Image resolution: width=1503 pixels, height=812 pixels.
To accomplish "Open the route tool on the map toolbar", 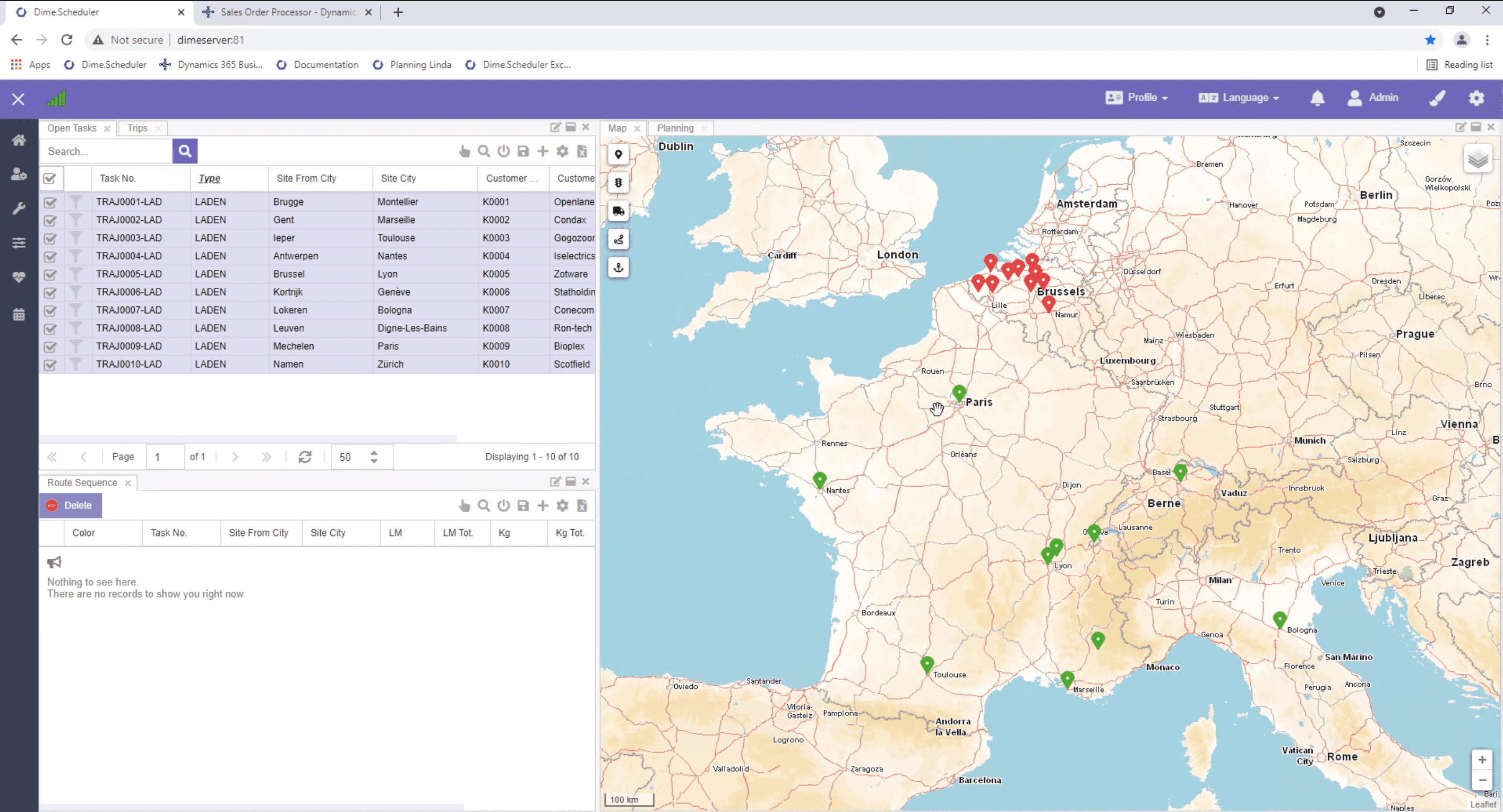I will (x=619, y=239).
